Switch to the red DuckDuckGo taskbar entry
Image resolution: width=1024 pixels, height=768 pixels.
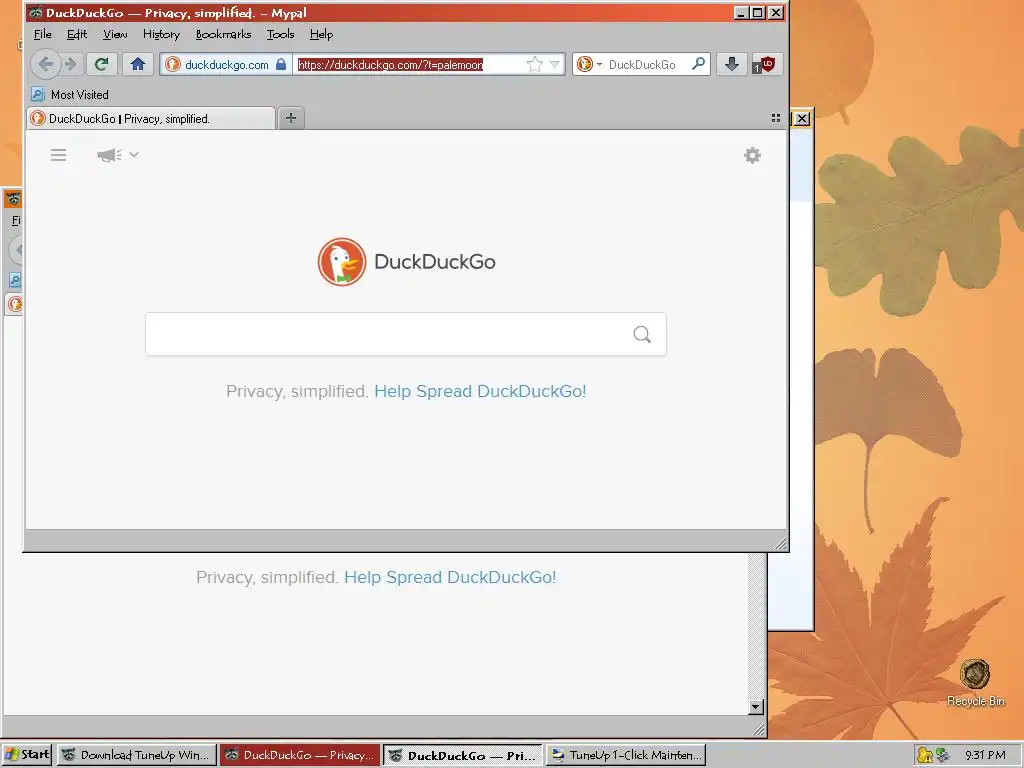point(300,755)
